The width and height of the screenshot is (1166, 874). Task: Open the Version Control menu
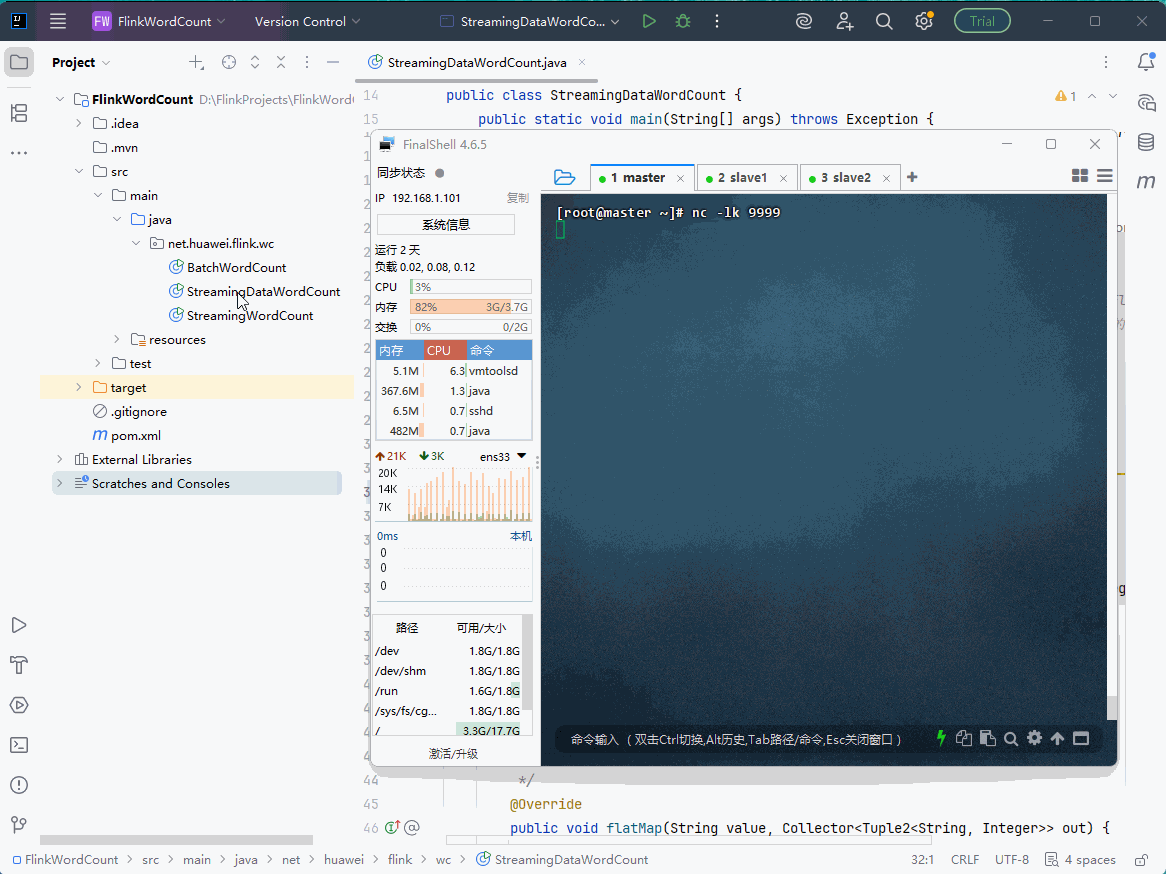click(307, 22)
